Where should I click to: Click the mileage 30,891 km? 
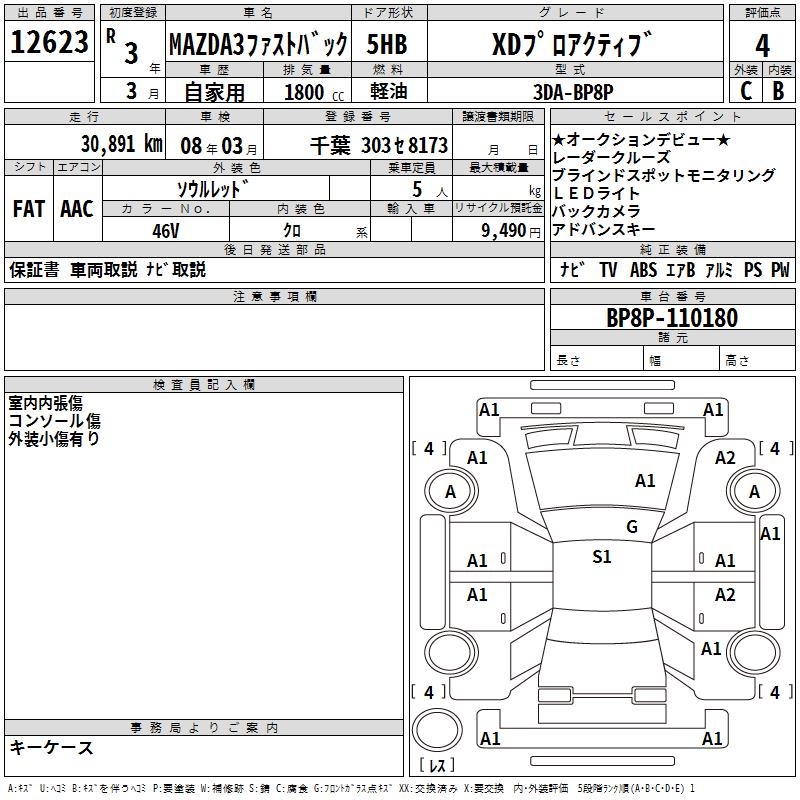122,144
